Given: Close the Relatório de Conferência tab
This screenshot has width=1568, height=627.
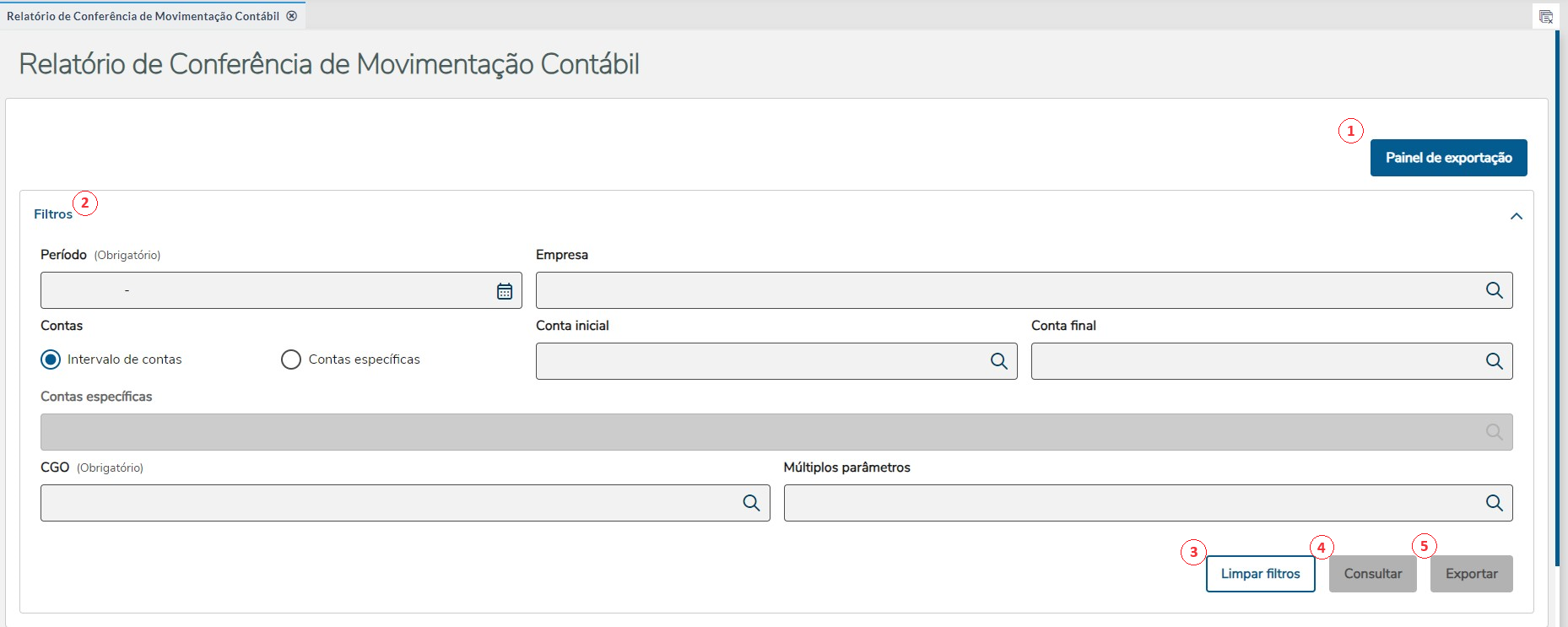Looking at the screenshot, I should tap(292, 16).
